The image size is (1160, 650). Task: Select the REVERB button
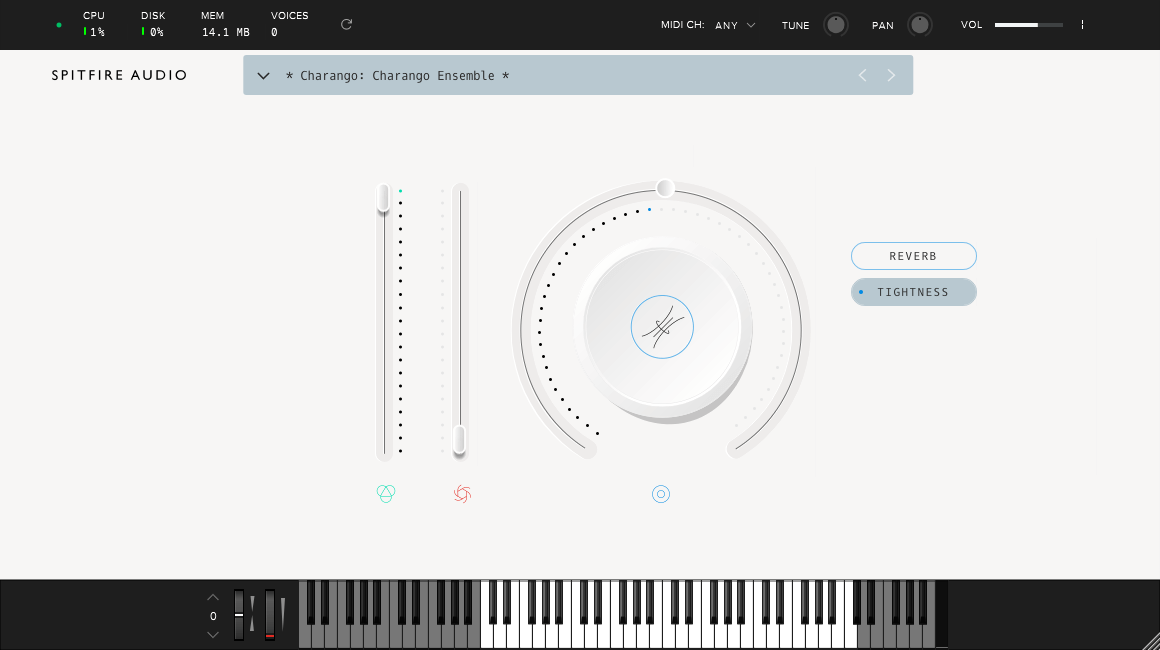[x=913, y=256]
